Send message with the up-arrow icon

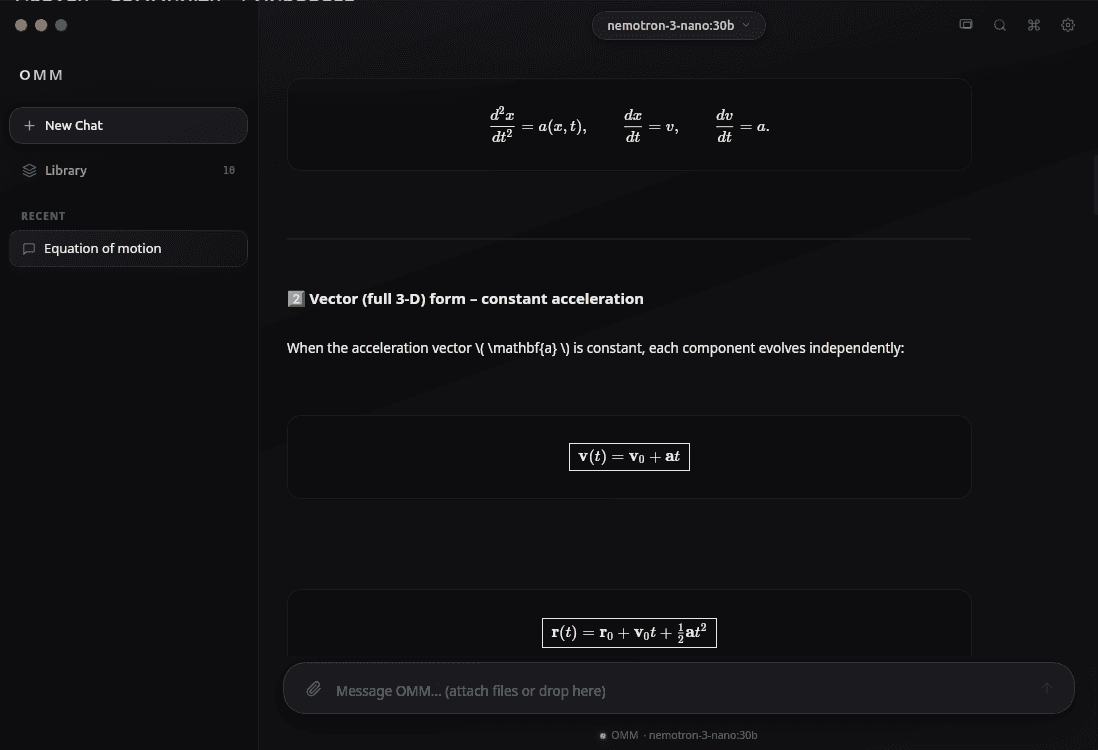coord(1046,688)
